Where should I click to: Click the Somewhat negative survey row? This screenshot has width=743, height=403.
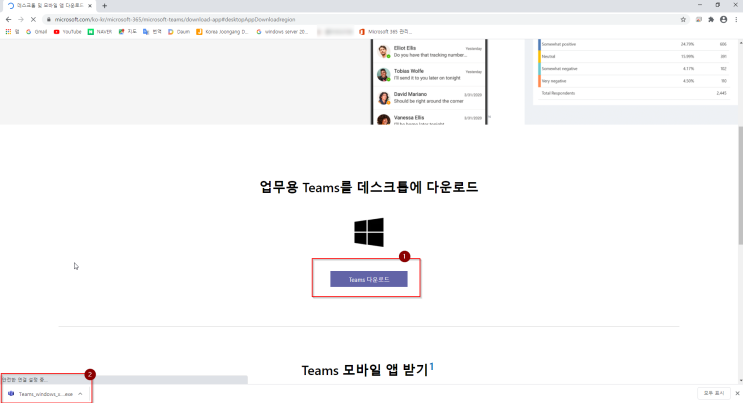[x=634, y=69]
